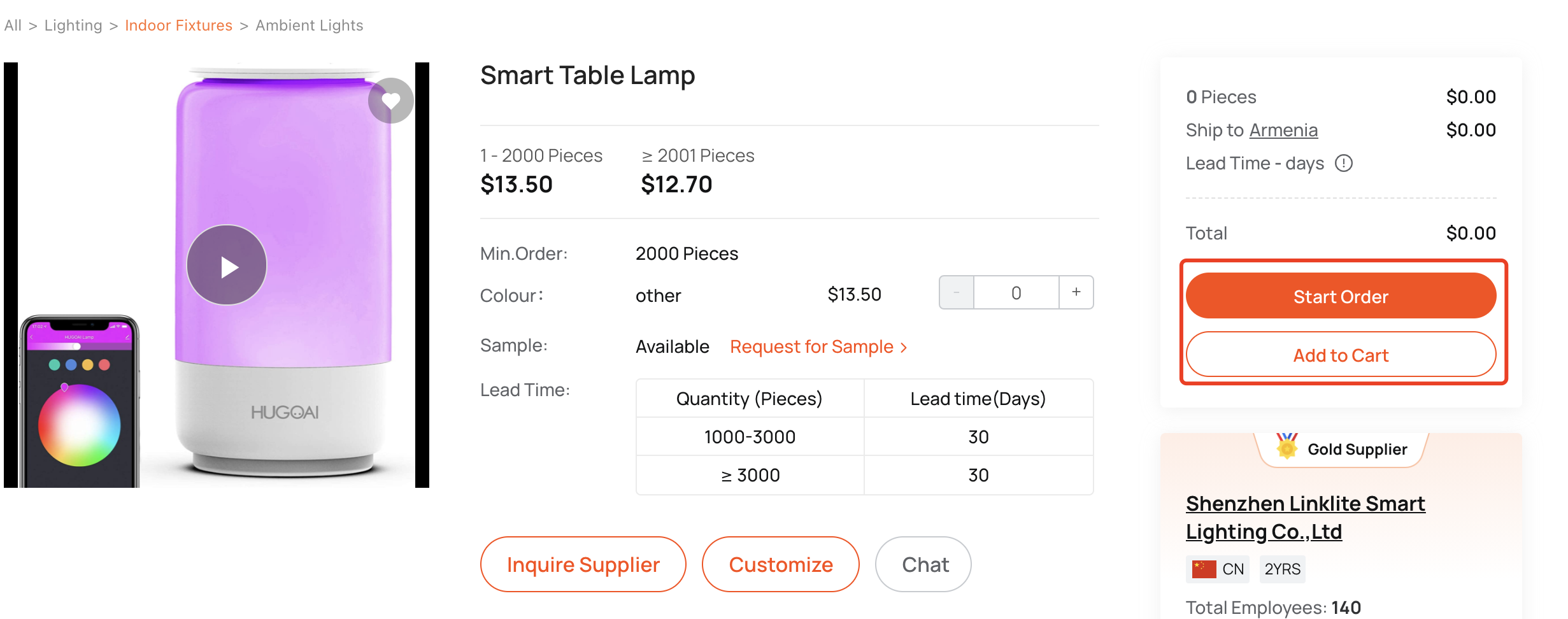Open Shenzhen Linklite Smart Lighting company page
This screenshot has height=619, width=1568.
pos(1306,517)
